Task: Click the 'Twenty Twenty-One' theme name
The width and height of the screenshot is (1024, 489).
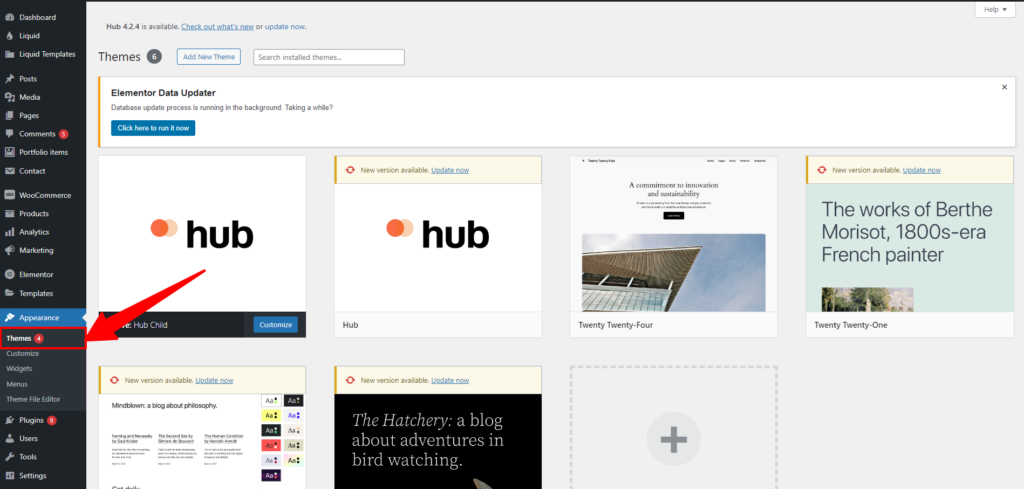Action: pos(850,324)
